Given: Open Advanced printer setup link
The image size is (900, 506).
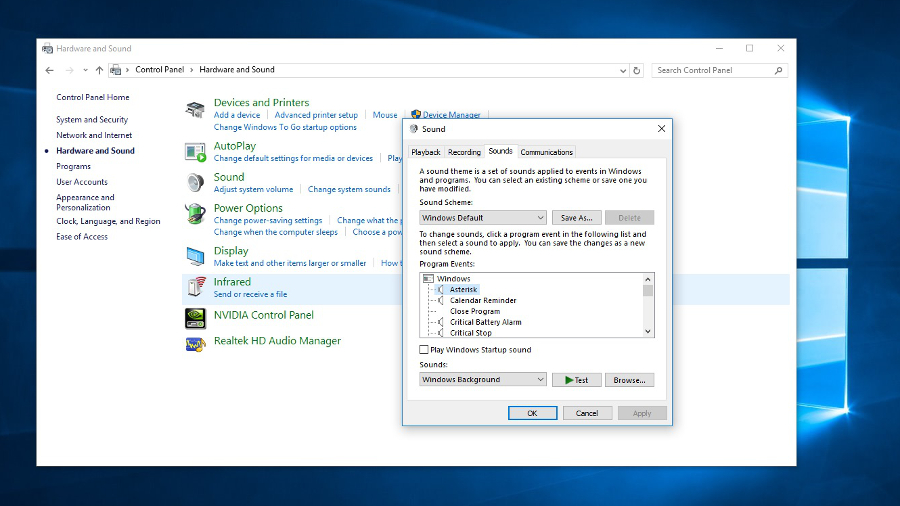Looking at the screenshot, I should click(316, 115).
